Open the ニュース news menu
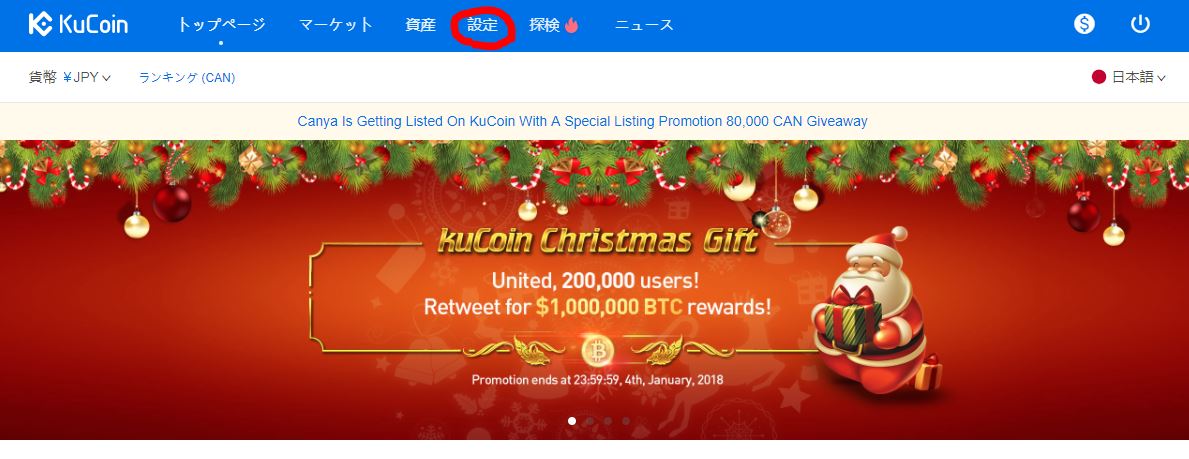Screen dimensions: 1189x459 [x=644, y=25]
